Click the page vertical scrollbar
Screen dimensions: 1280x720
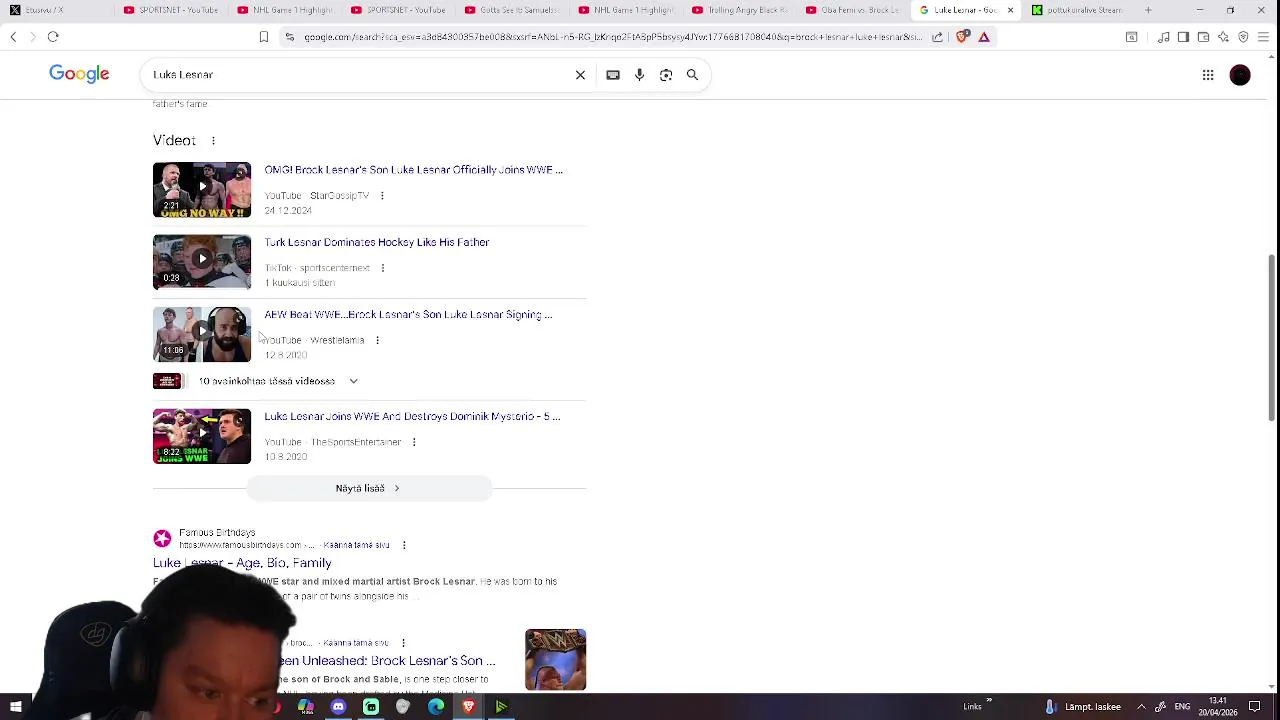[1272, 338]
